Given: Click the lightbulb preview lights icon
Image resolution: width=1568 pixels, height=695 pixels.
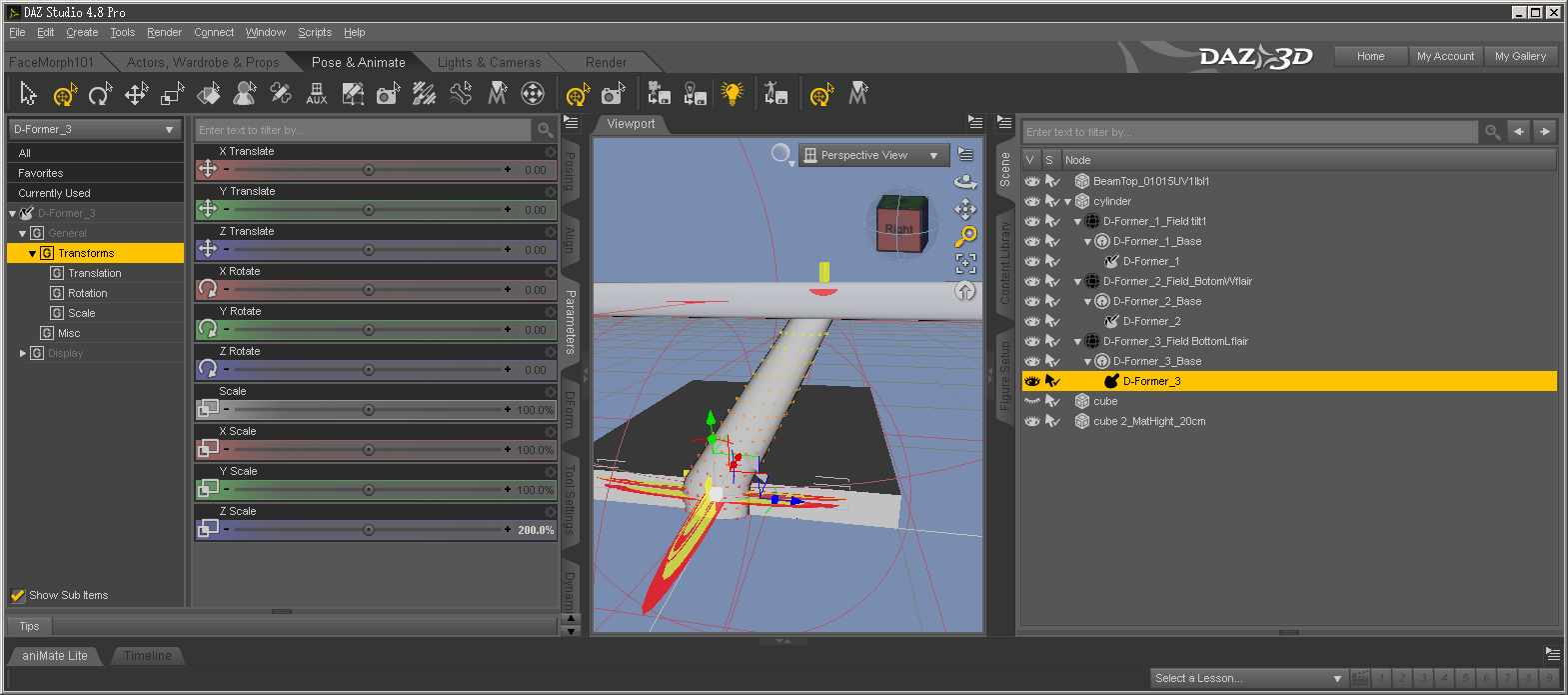Looking at the screenshot, I should (733, 94).
